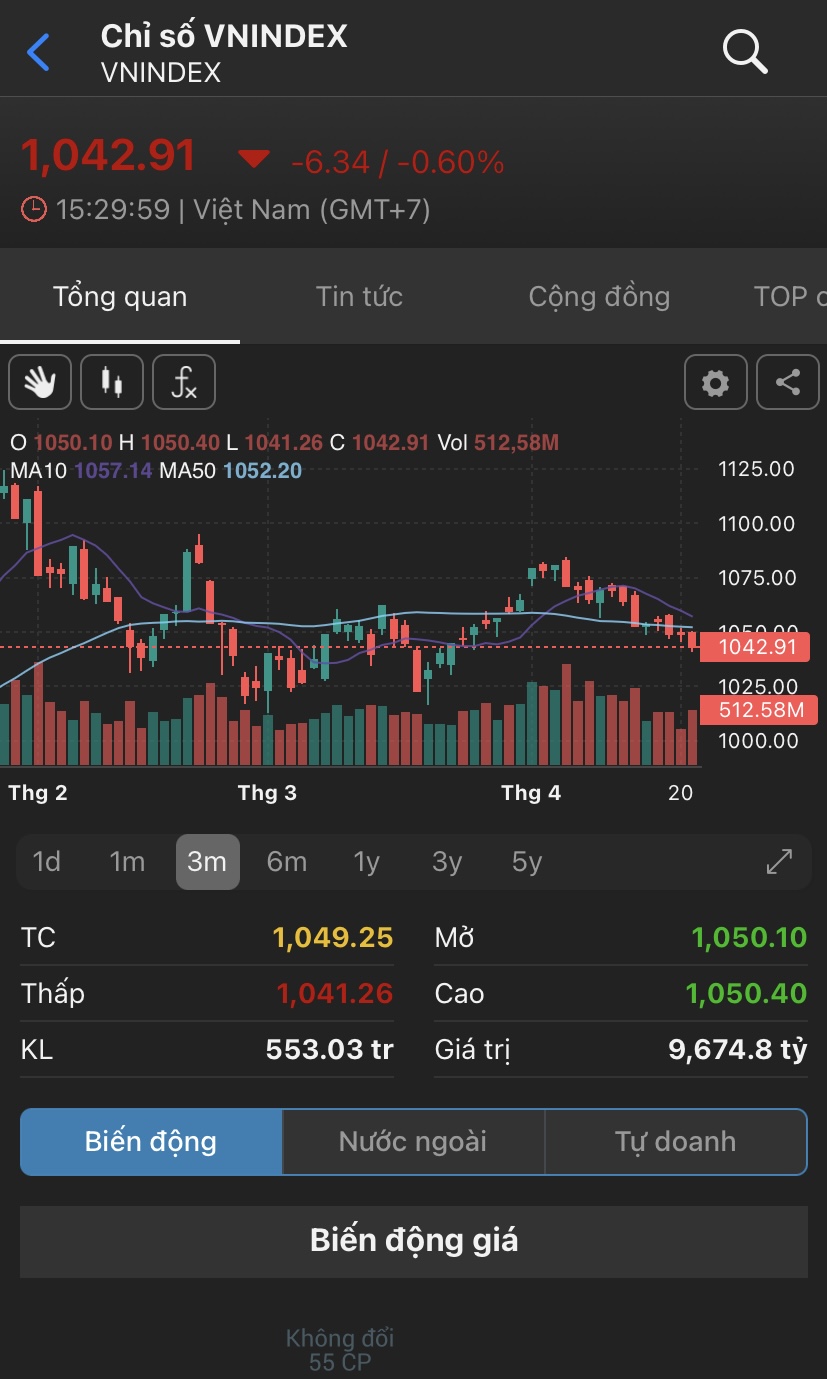827x1379 pixels.
Task: Select the 6m chart timeframe
Action: pos(287,862)
